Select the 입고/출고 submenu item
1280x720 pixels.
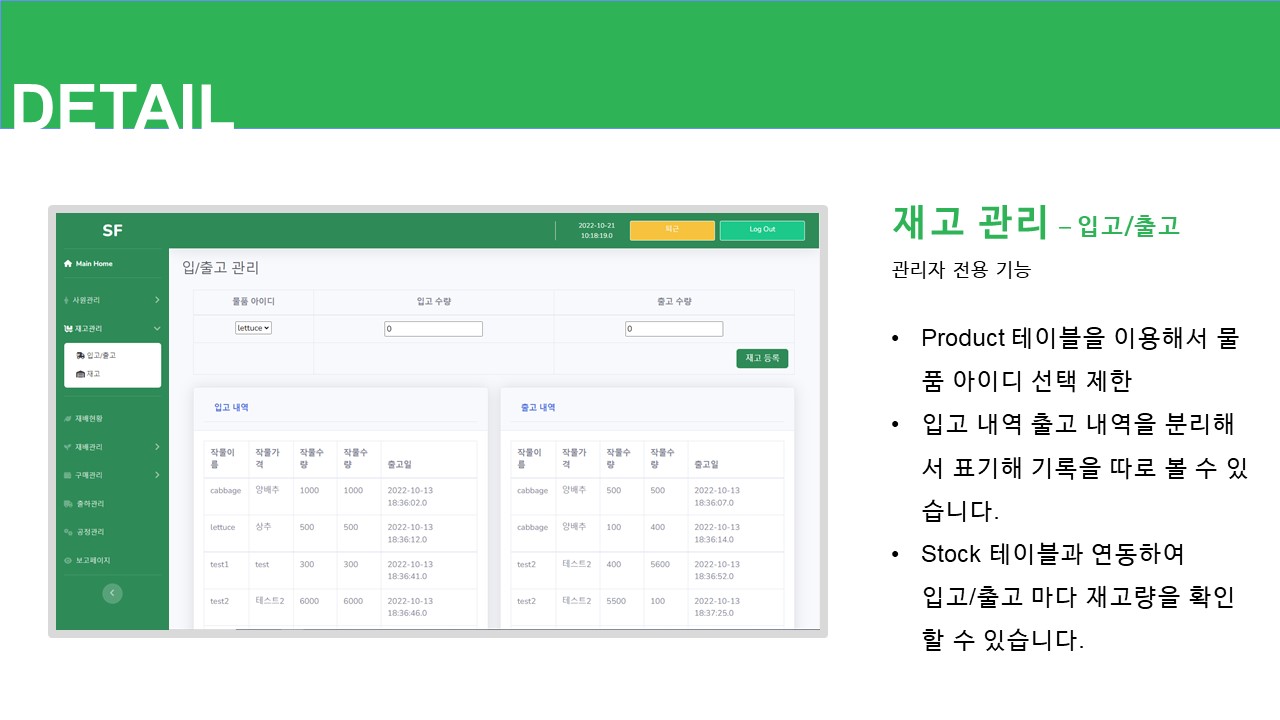point(101,355)
